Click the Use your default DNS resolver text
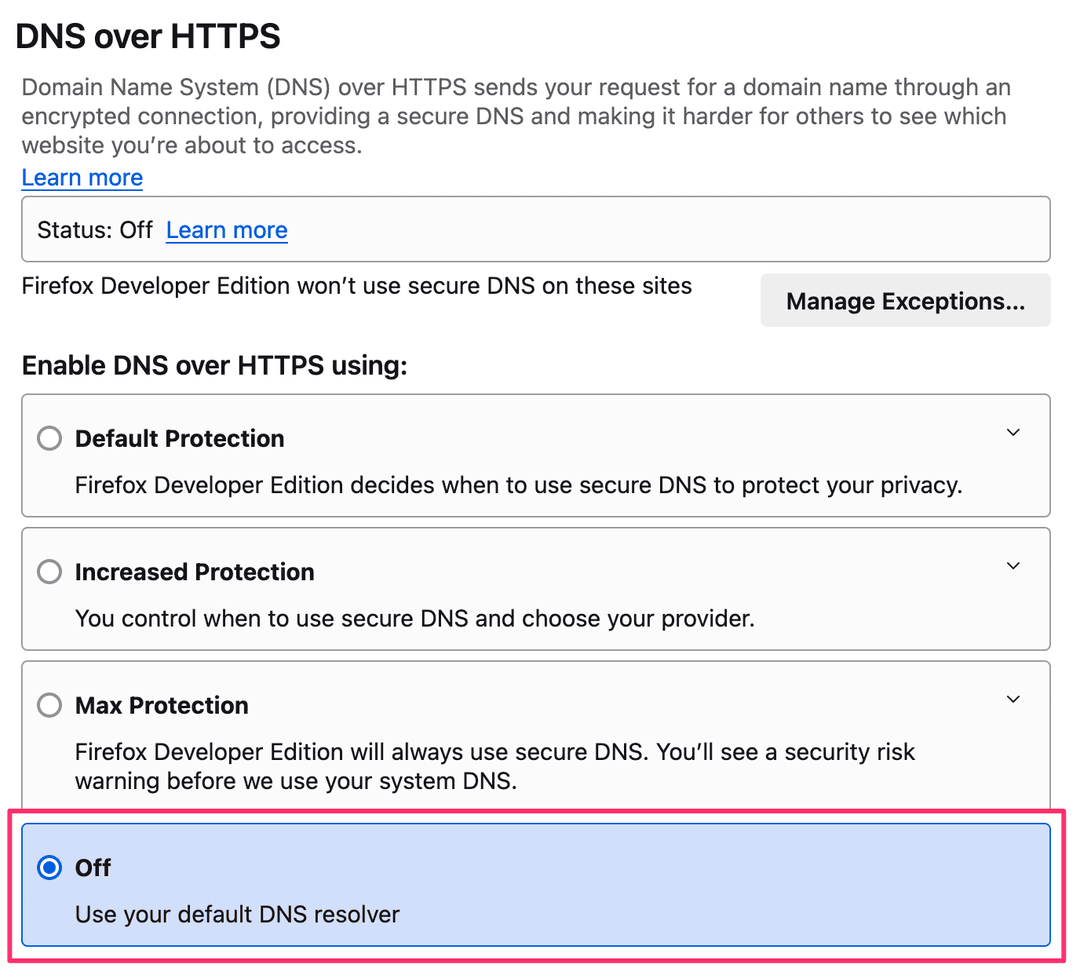The image size is (1080, 980). pos(237,913)
